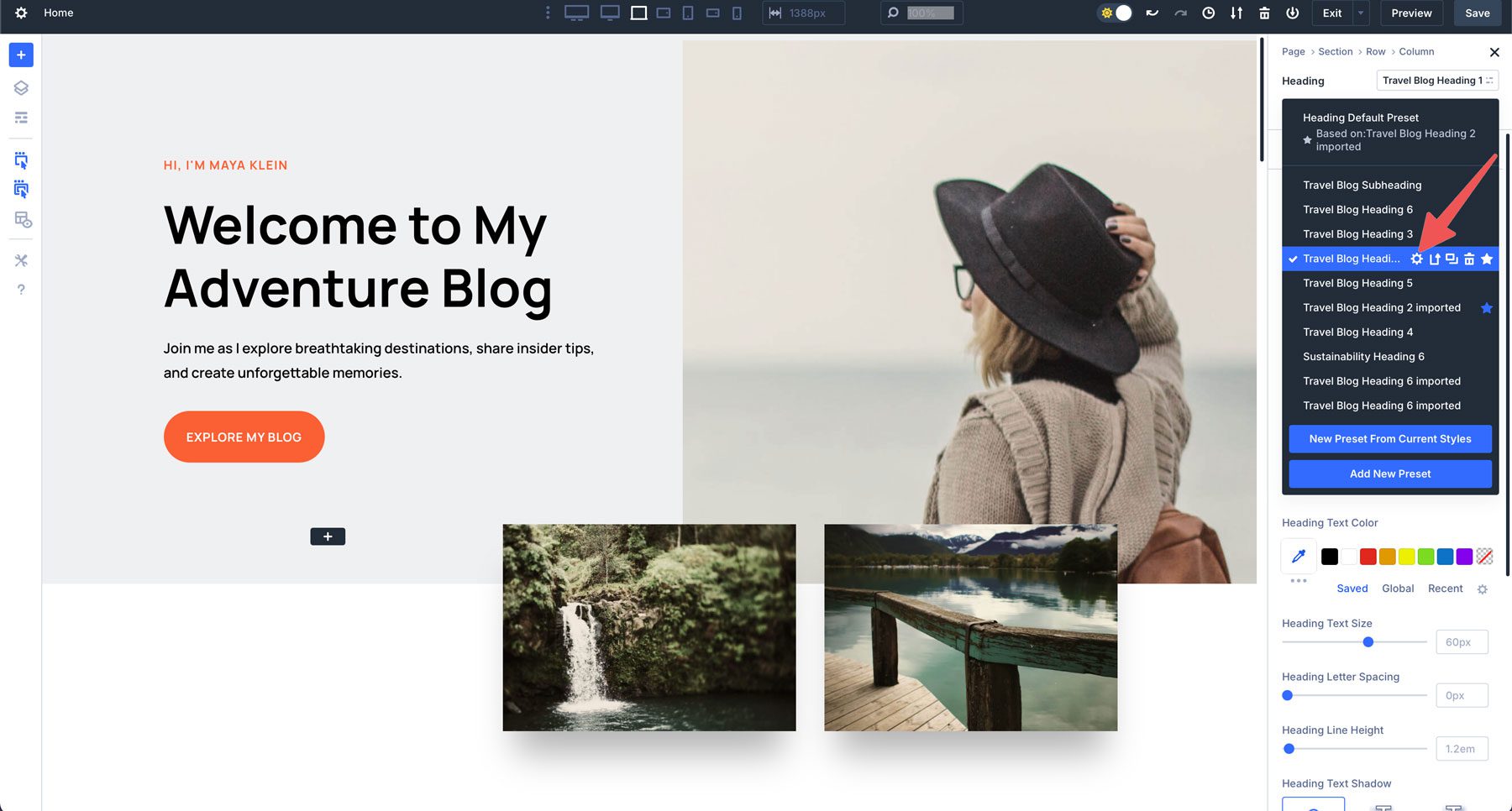Star Travel Blog Heading 1 as favorite
The height and width of the screenshot is (811, 1512).
pos(1486,259)
